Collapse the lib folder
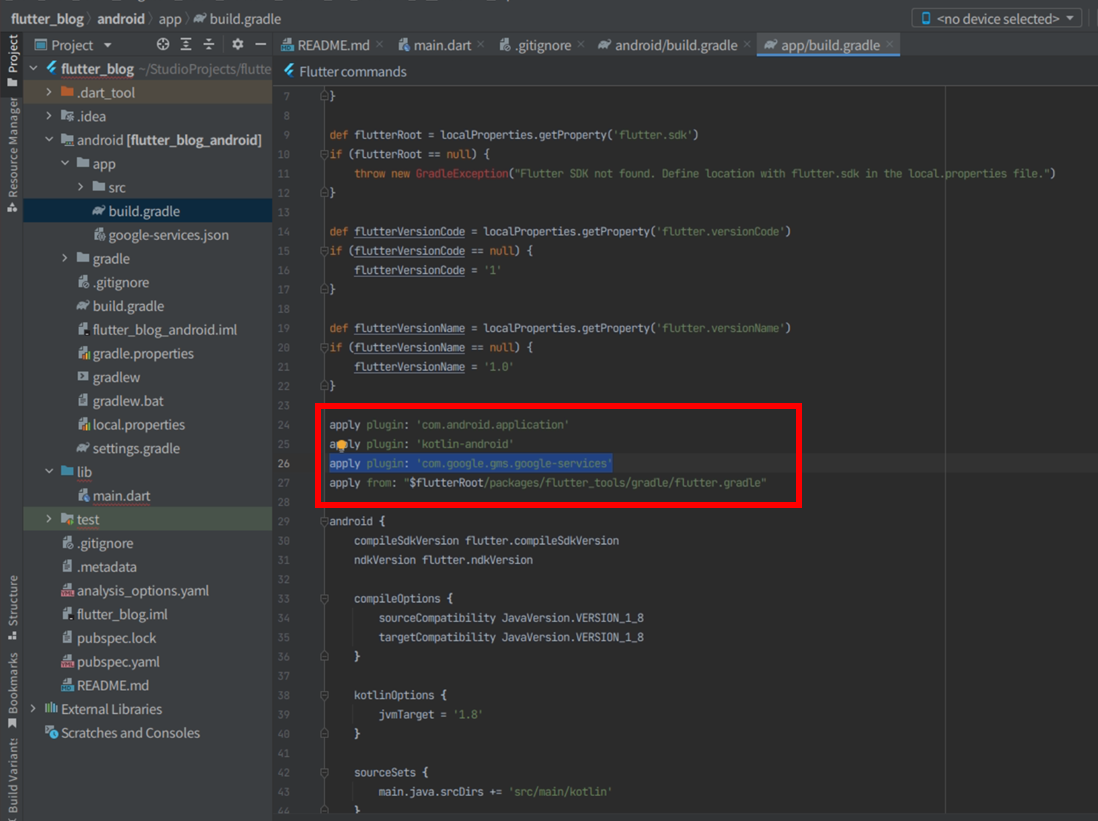The image size is (1098, 821). coord(48,472)
